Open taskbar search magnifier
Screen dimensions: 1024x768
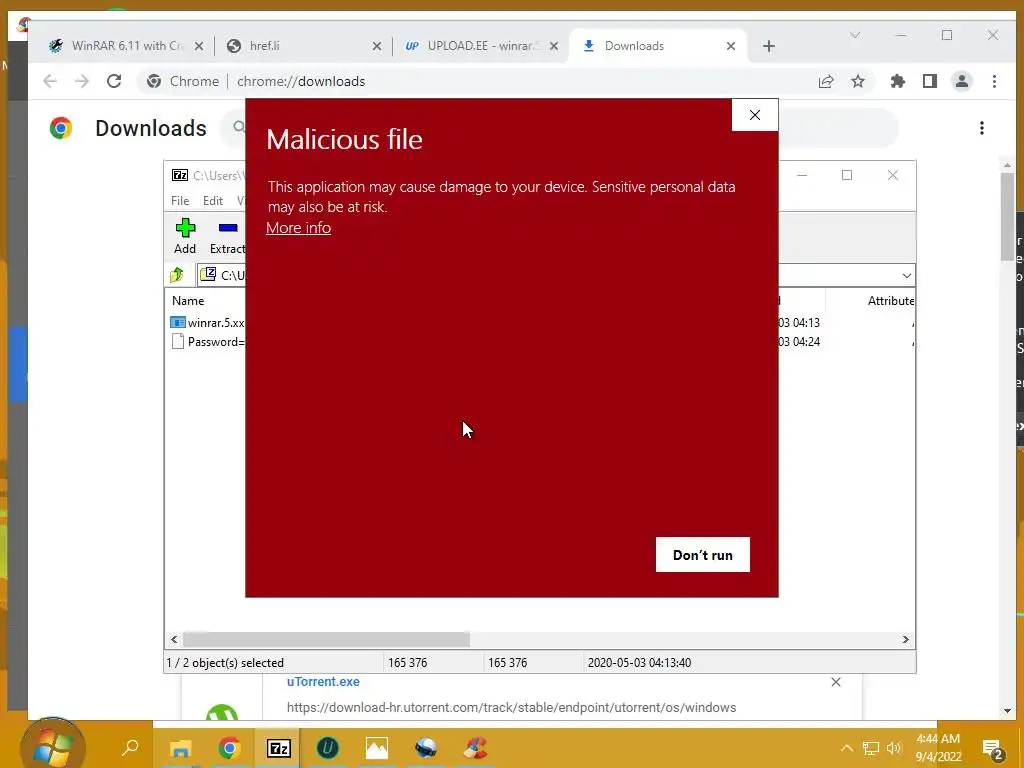point(131,747)
